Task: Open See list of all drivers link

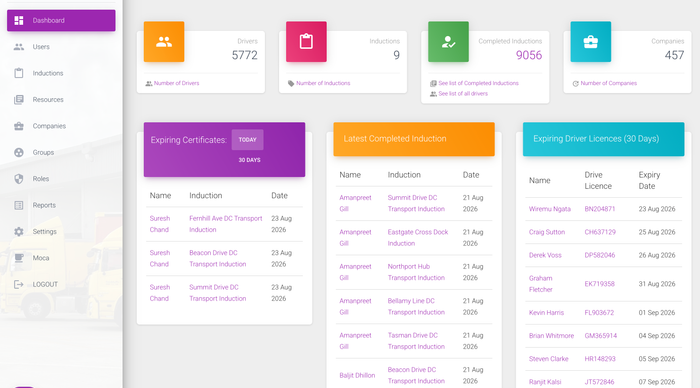Action: [x=463, y=93]
